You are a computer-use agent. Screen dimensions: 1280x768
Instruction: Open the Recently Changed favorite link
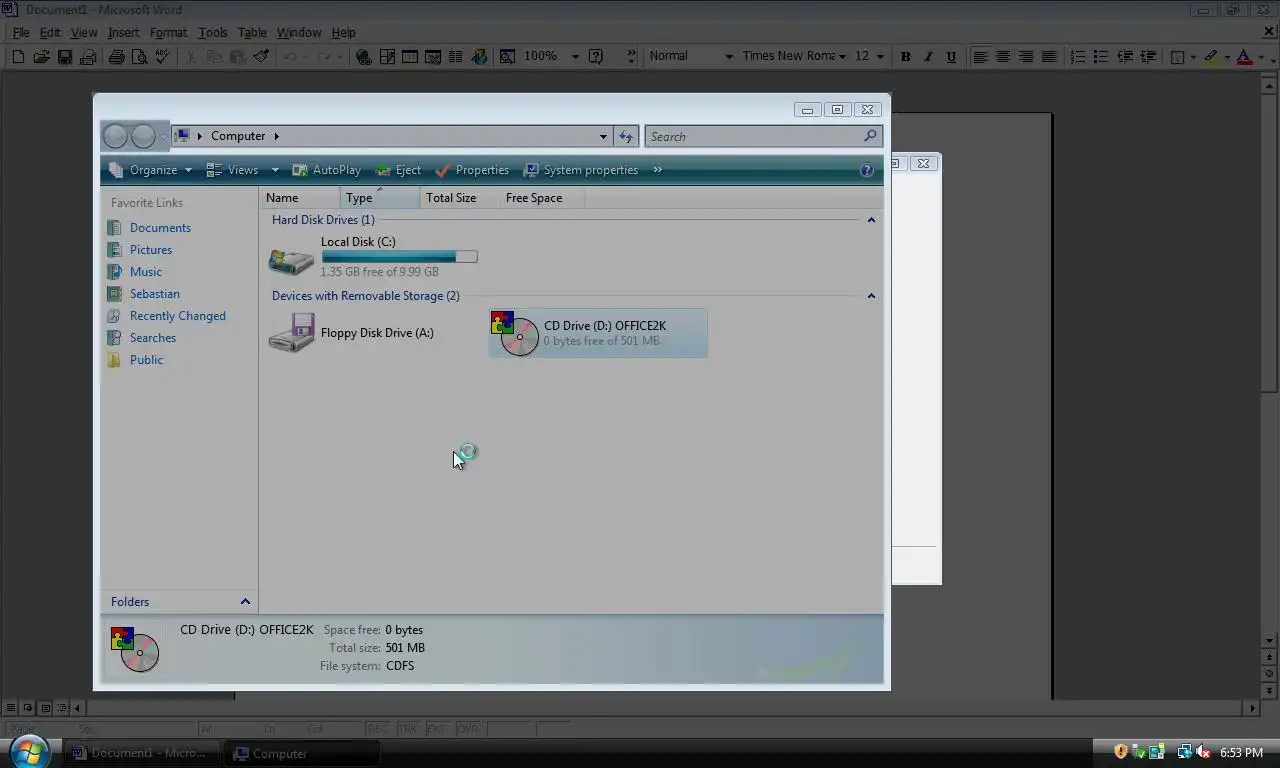177,316
